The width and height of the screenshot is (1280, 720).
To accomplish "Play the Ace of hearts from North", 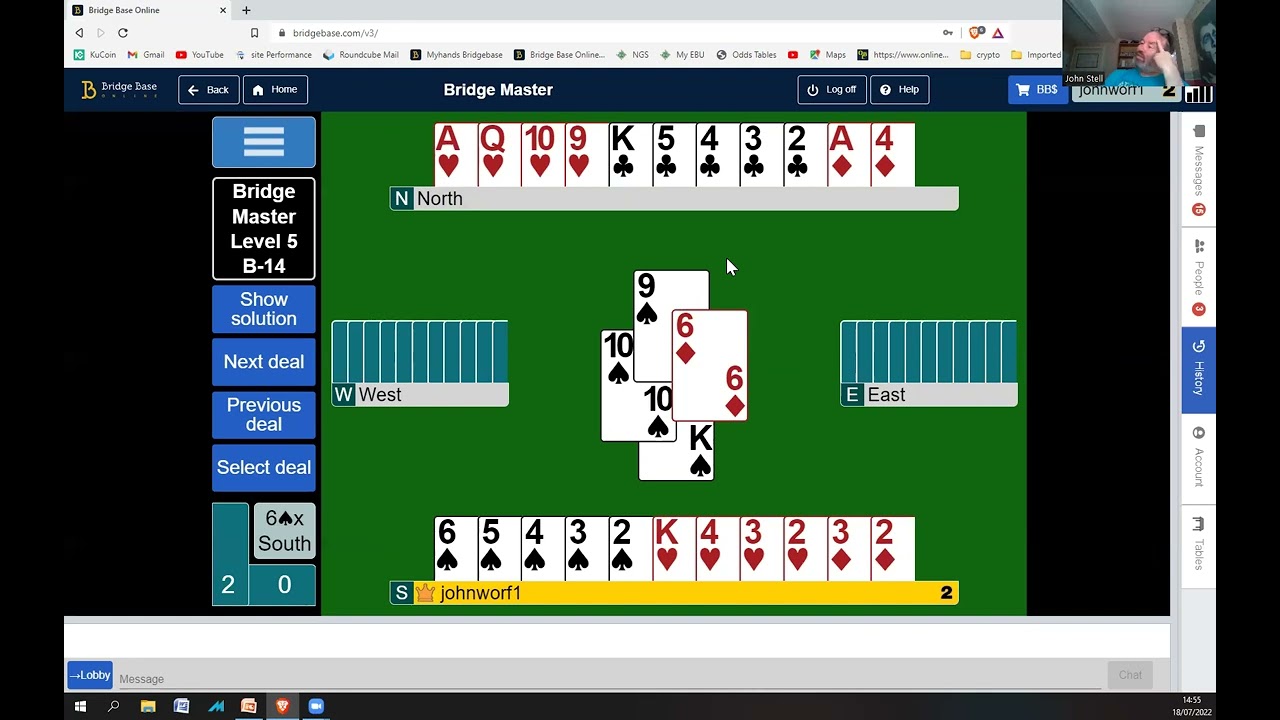I will click(455, 154).
